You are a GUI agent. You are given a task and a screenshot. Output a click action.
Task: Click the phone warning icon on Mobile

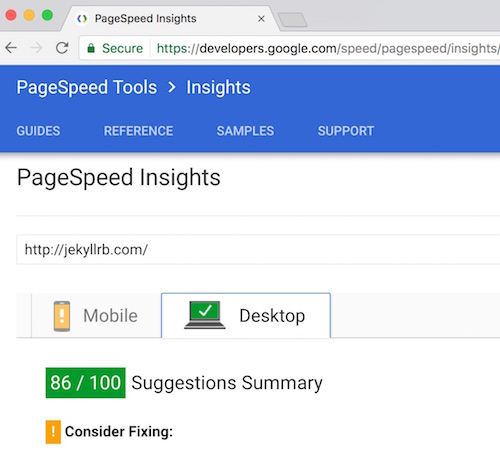[62, 316]
